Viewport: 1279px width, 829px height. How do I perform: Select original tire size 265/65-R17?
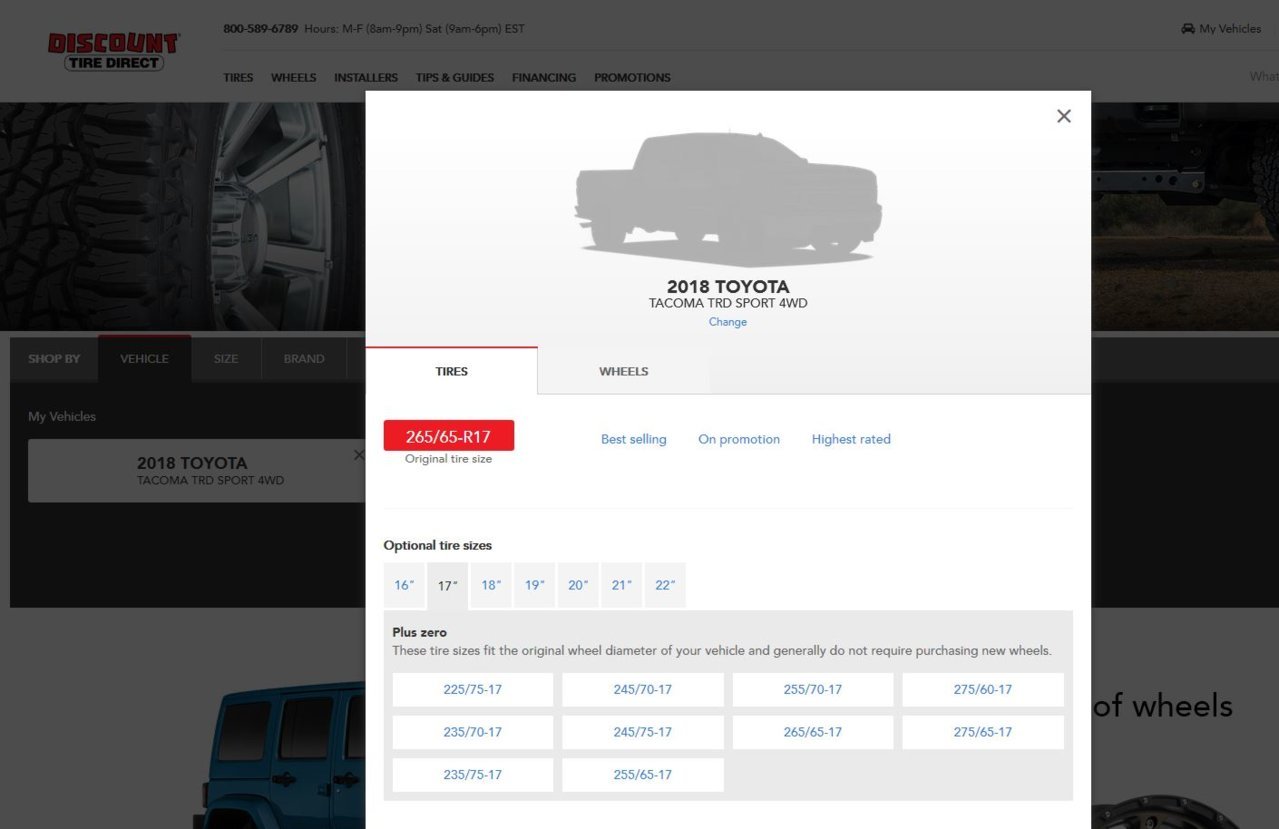[x=449, y=436]
